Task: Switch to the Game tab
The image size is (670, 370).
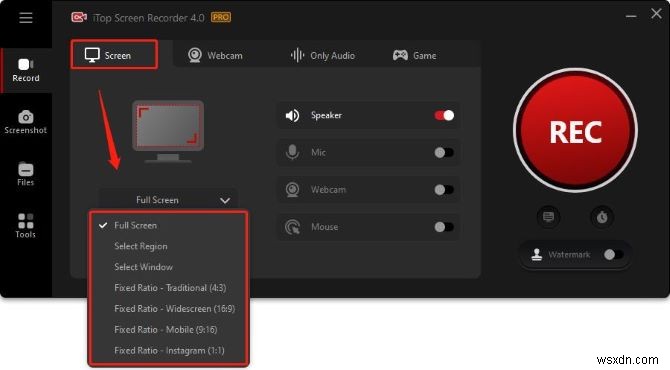Action: 414,56
